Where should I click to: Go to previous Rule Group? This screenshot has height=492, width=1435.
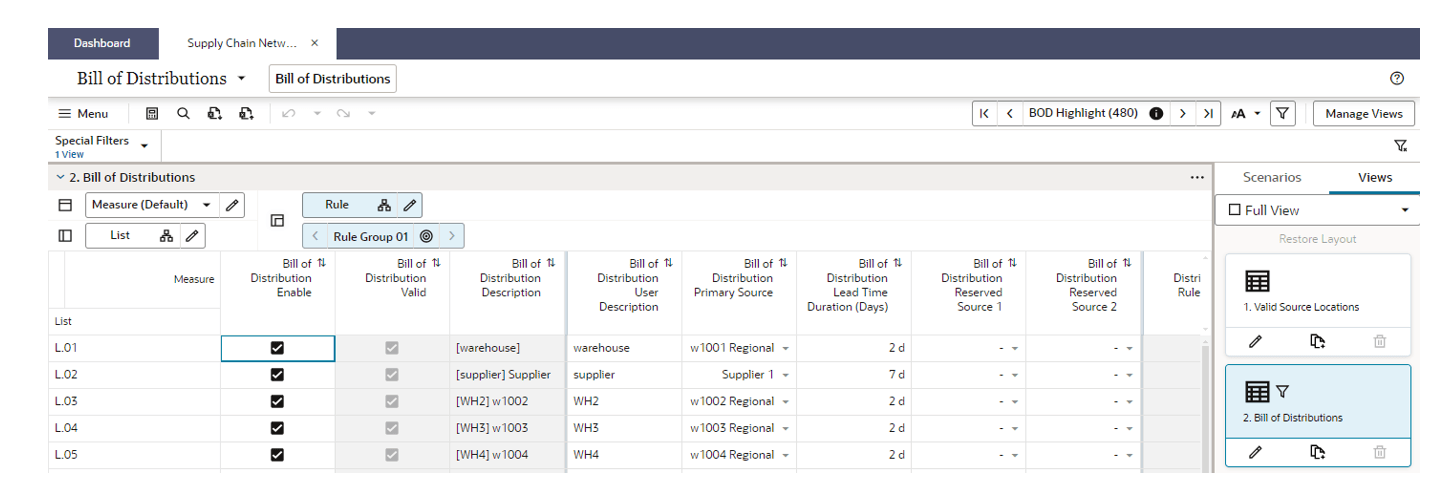pyautogui.click(x=315, y=237)
